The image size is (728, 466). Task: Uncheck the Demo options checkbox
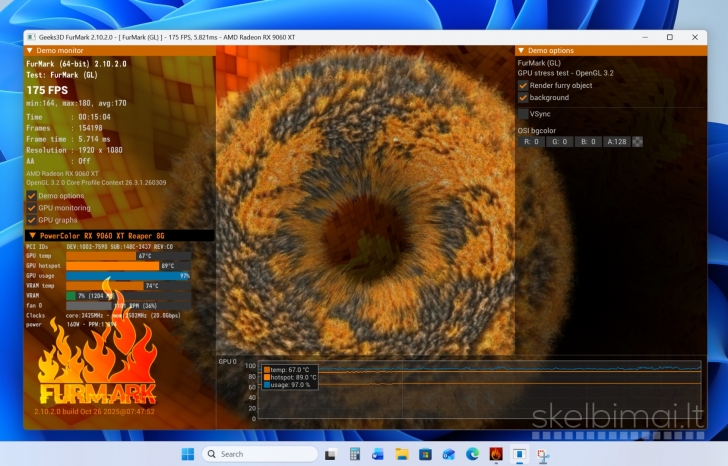point(32,196)
